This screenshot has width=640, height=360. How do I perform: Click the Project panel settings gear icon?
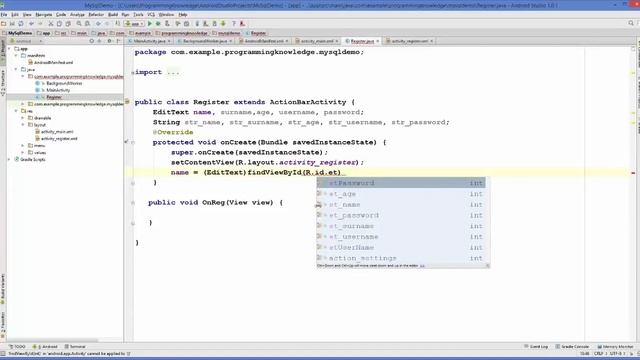(x=109, y=41)
